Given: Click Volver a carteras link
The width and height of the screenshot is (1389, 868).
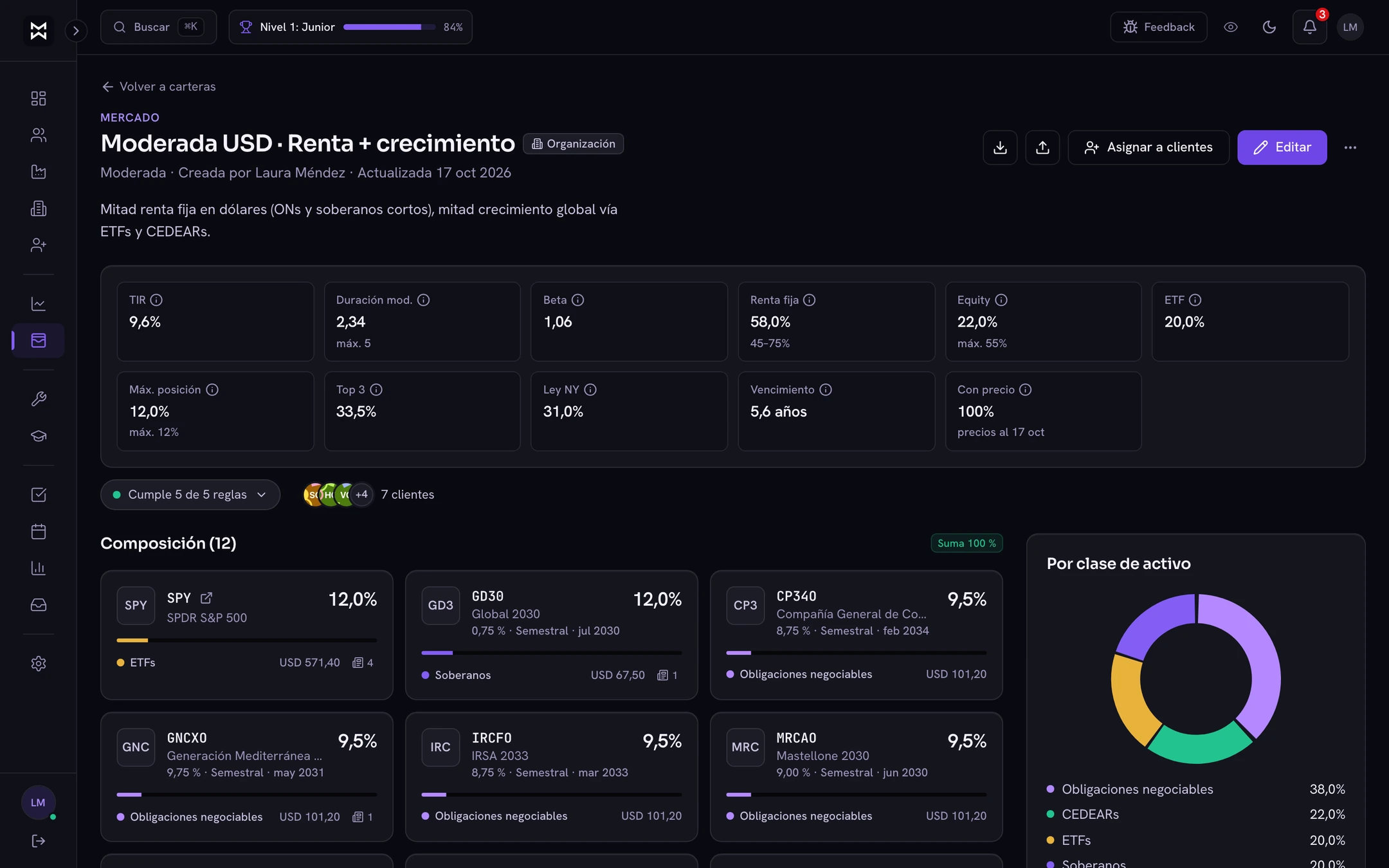Looking at the screenshot, I should (x=158, y=86).
